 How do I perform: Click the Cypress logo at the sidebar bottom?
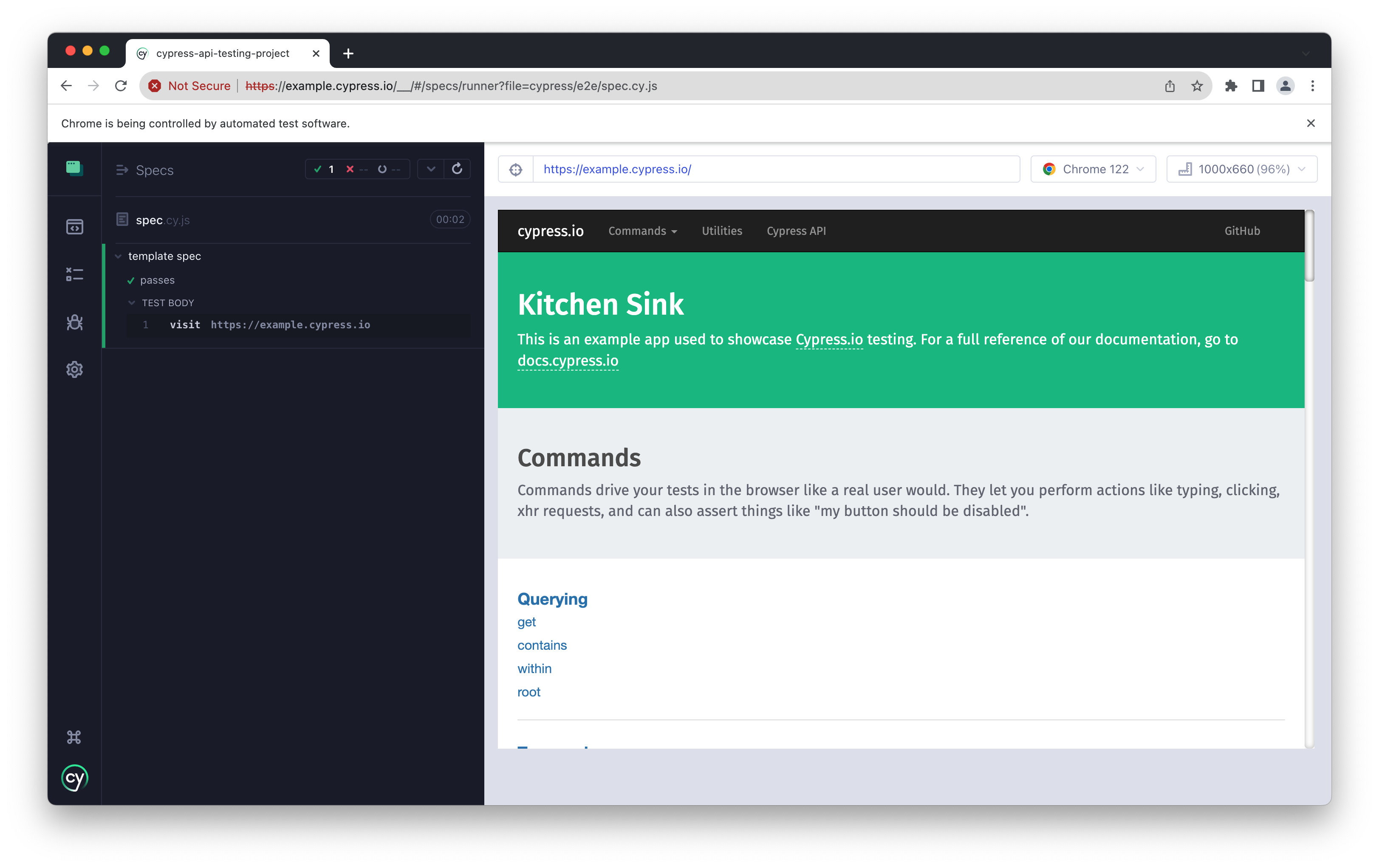click(x=74, y=778)
